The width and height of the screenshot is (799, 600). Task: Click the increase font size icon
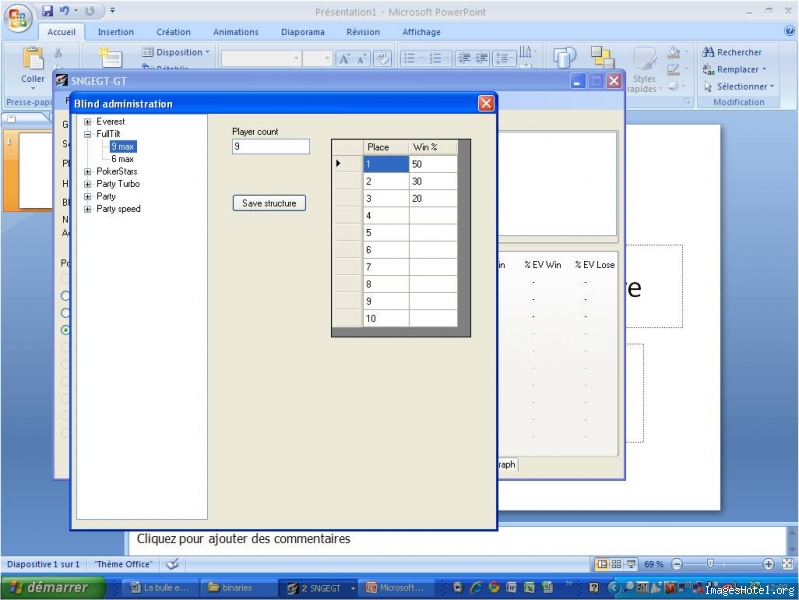[344, 59]
